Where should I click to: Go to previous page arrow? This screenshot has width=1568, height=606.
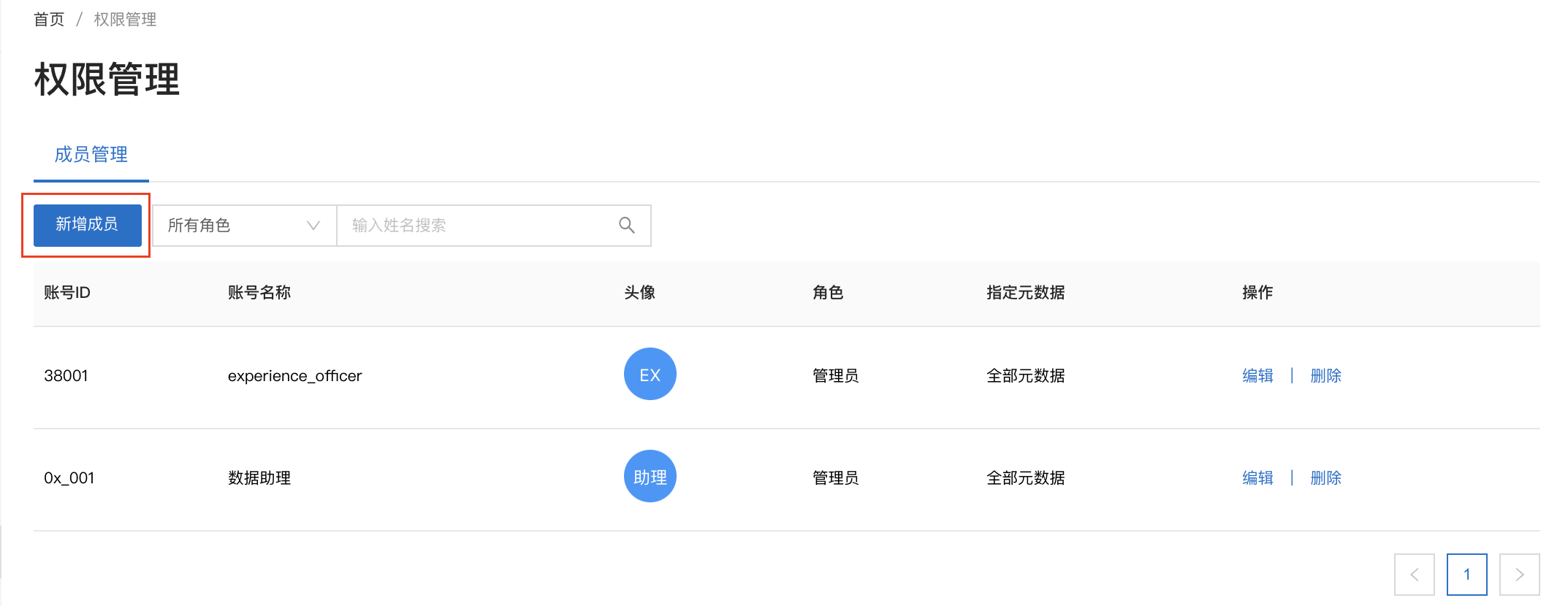click(x=1414, y=575)
